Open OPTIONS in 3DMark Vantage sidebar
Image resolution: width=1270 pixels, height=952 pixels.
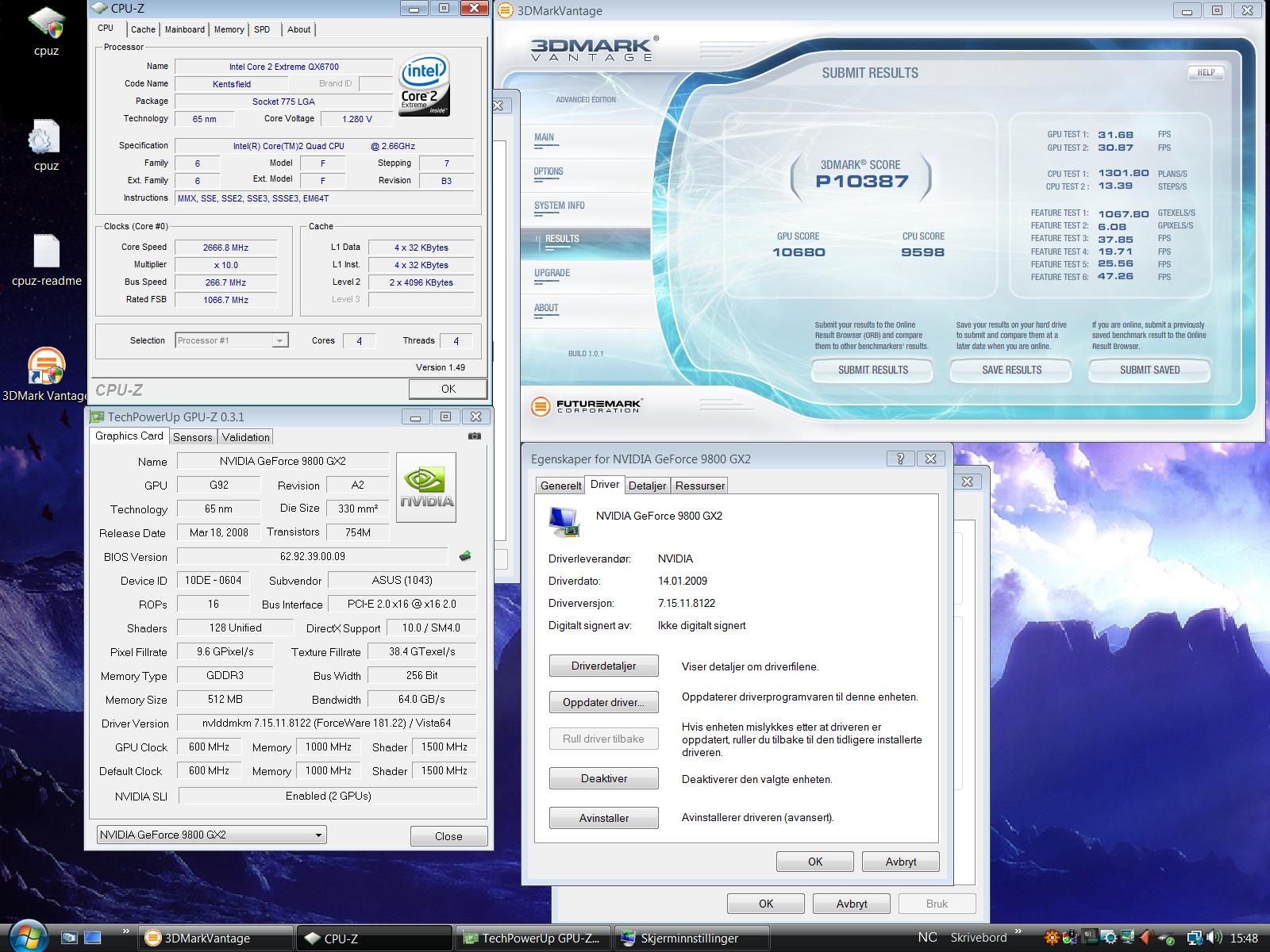[548, 171]
